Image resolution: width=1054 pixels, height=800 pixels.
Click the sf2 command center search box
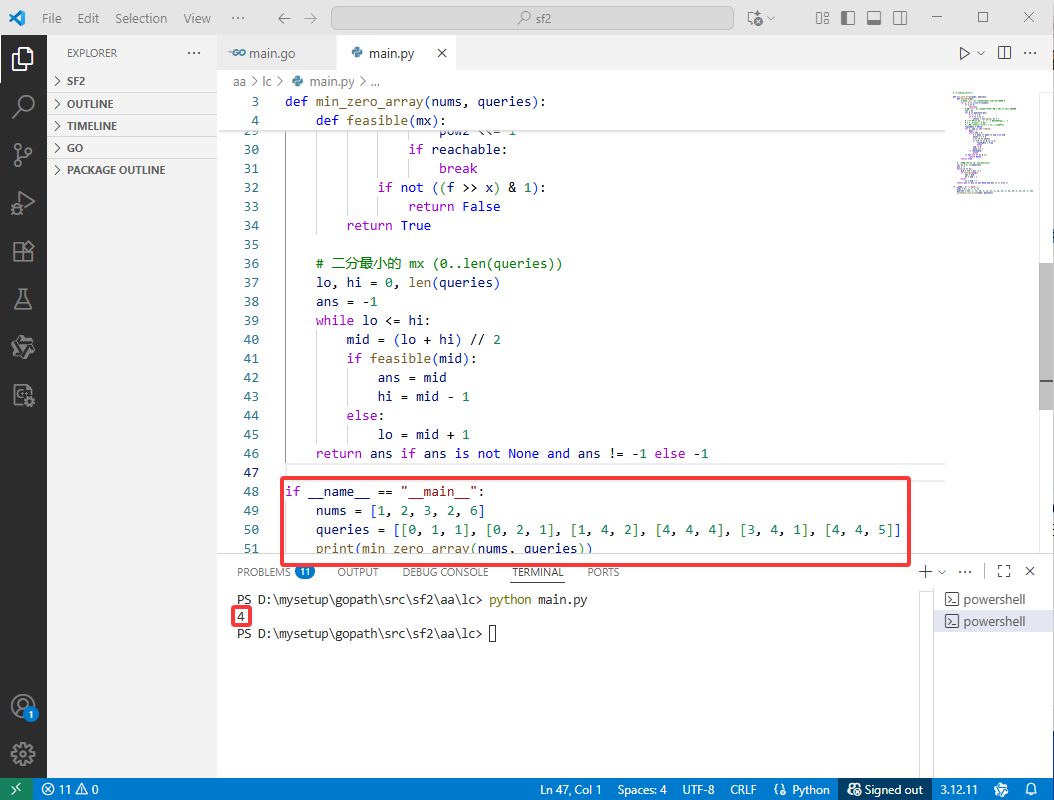coord(532,18)
